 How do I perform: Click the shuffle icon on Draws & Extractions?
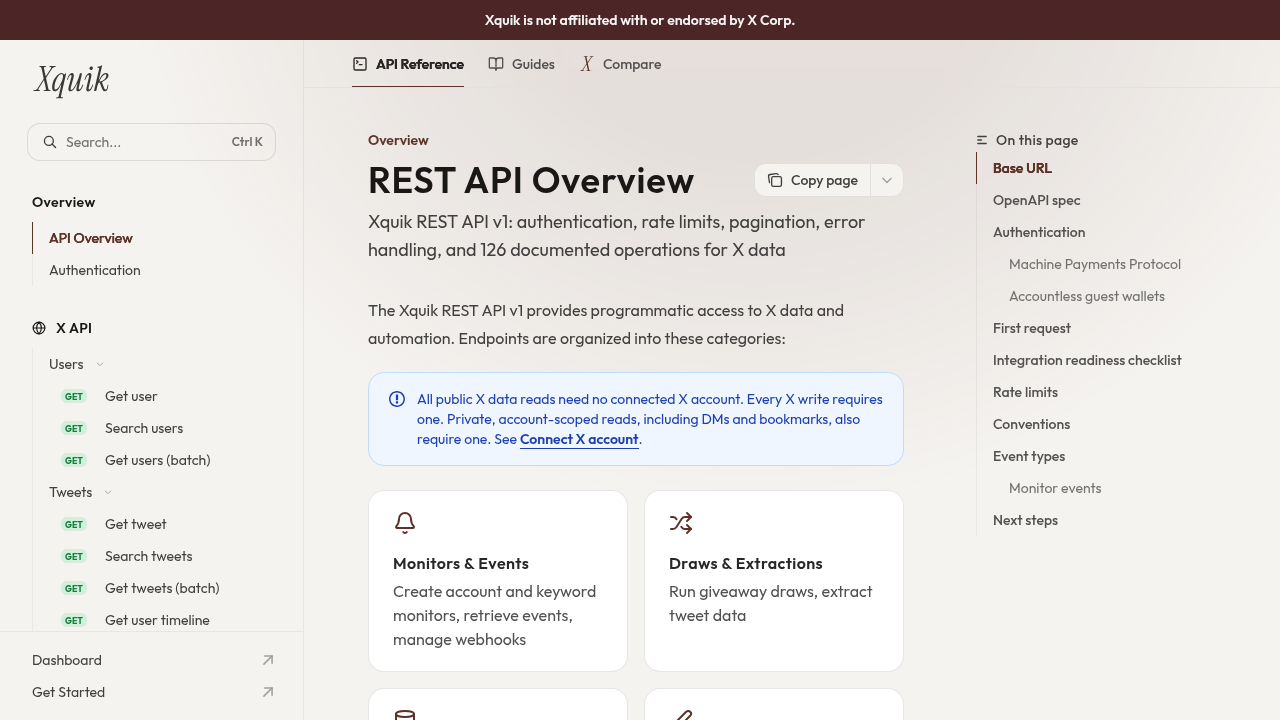click(x=681, y=523)
